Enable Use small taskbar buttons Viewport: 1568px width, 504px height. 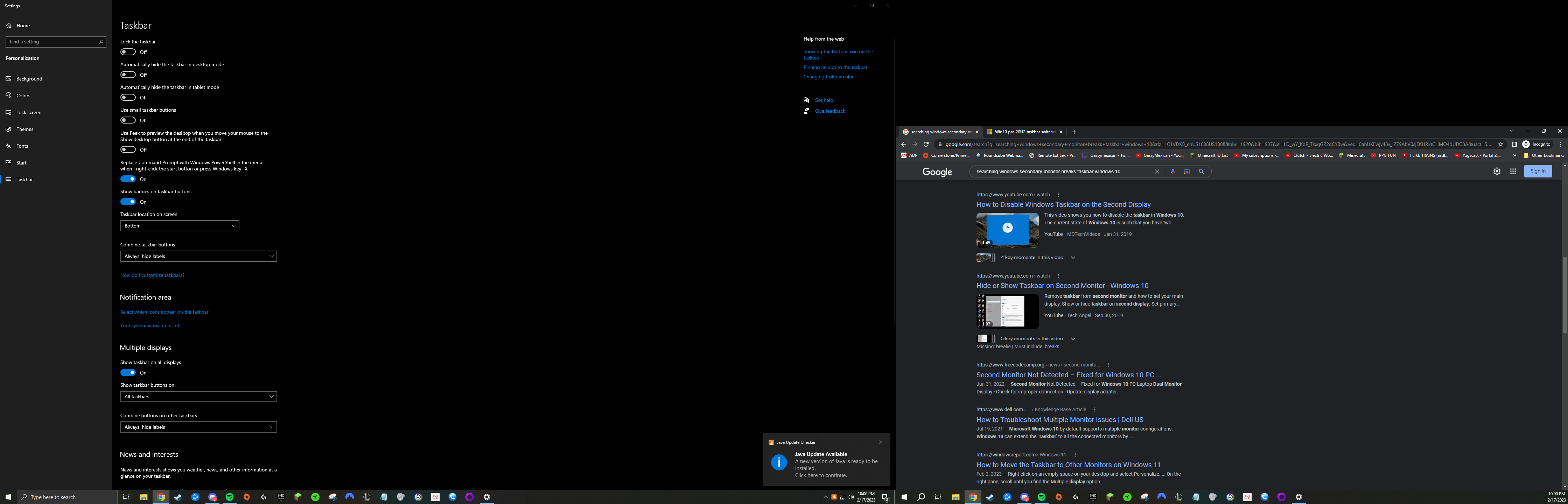(128, 120)
